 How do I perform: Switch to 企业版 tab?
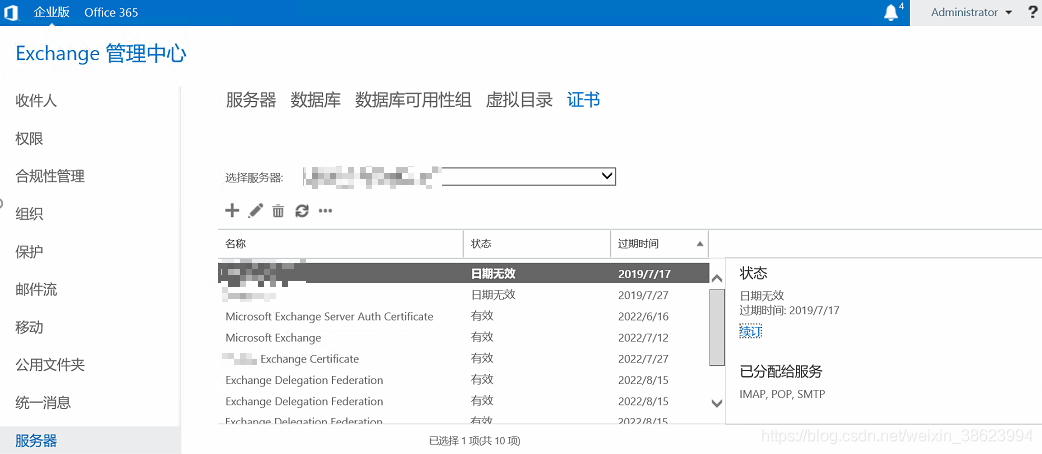pyautogui.click(x=51, y=13)
